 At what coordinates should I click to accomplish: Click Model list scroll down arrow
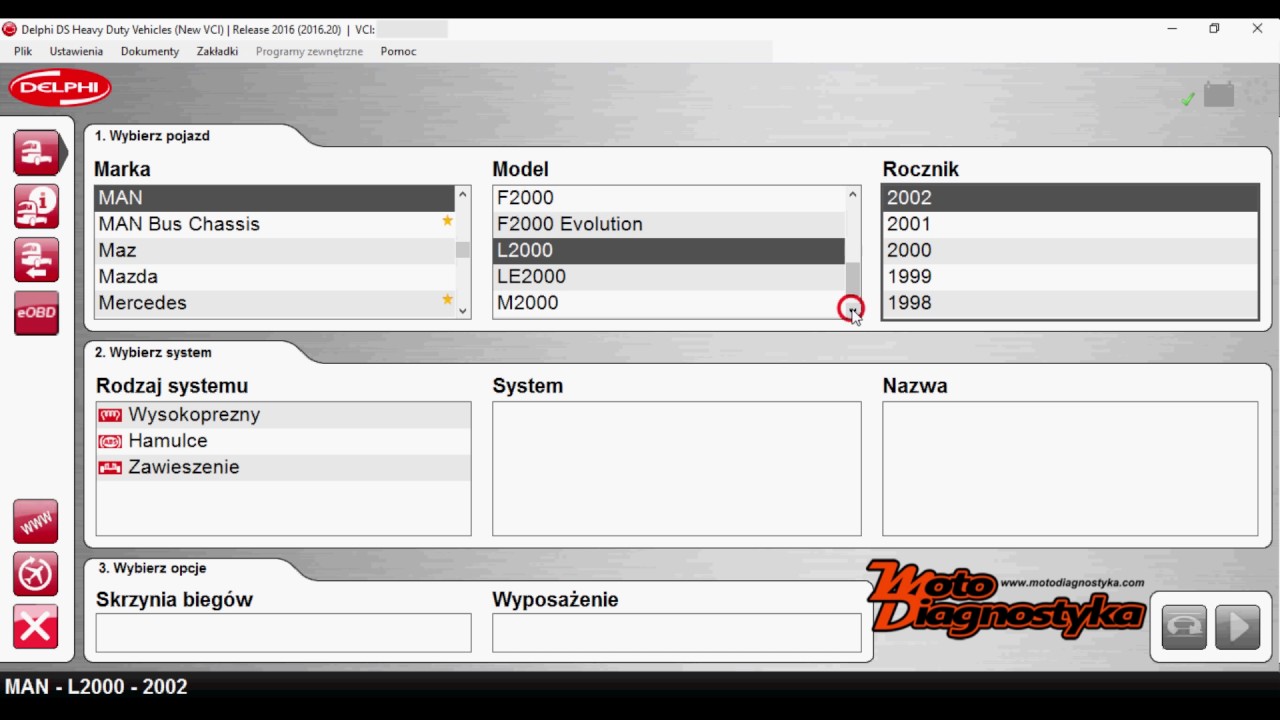tap(853, 311)
